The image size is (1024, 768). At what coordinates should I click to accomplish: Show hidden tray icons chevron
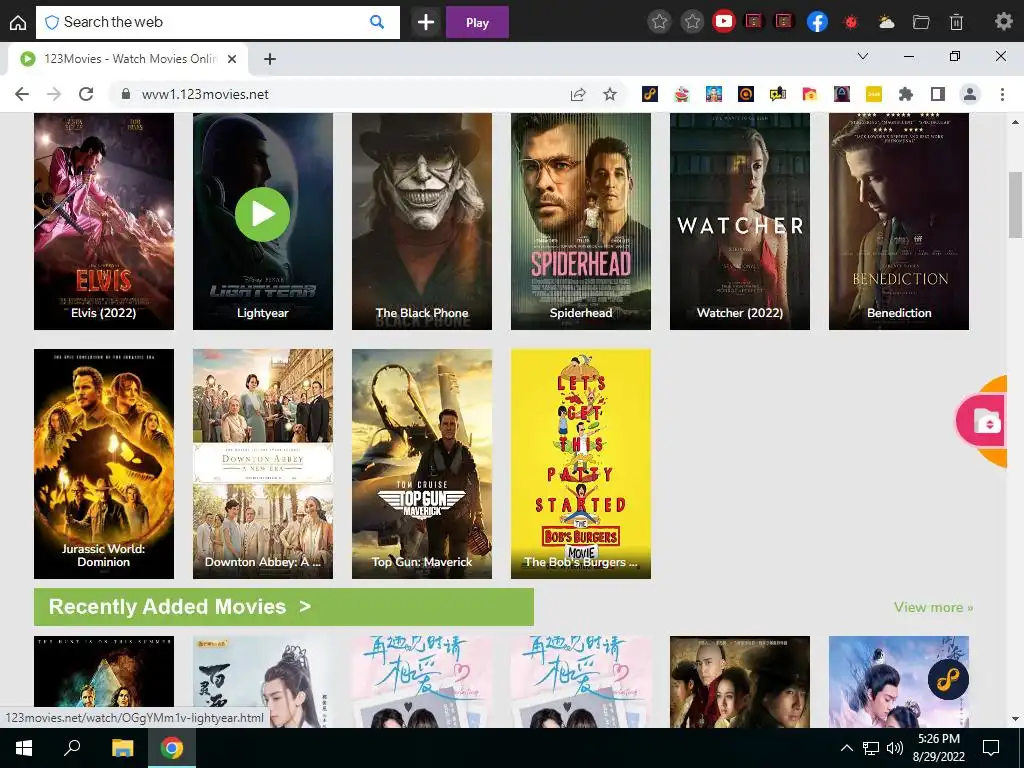click(x=846, y=748)
